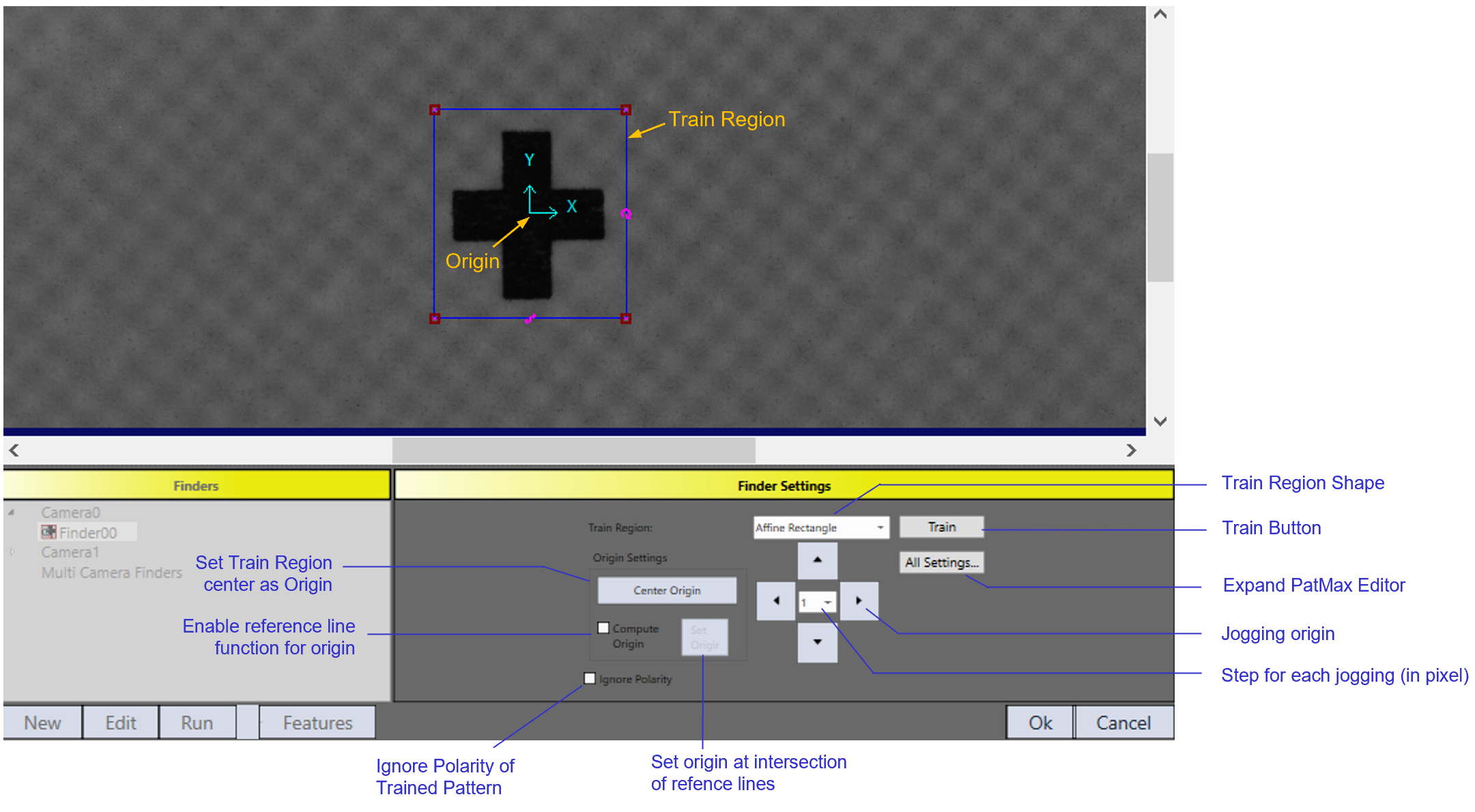Screen dimensions: 1475x812
Task: Jog origin down with the down arrow
Action: pyautogui.click(x=817, y=642)
